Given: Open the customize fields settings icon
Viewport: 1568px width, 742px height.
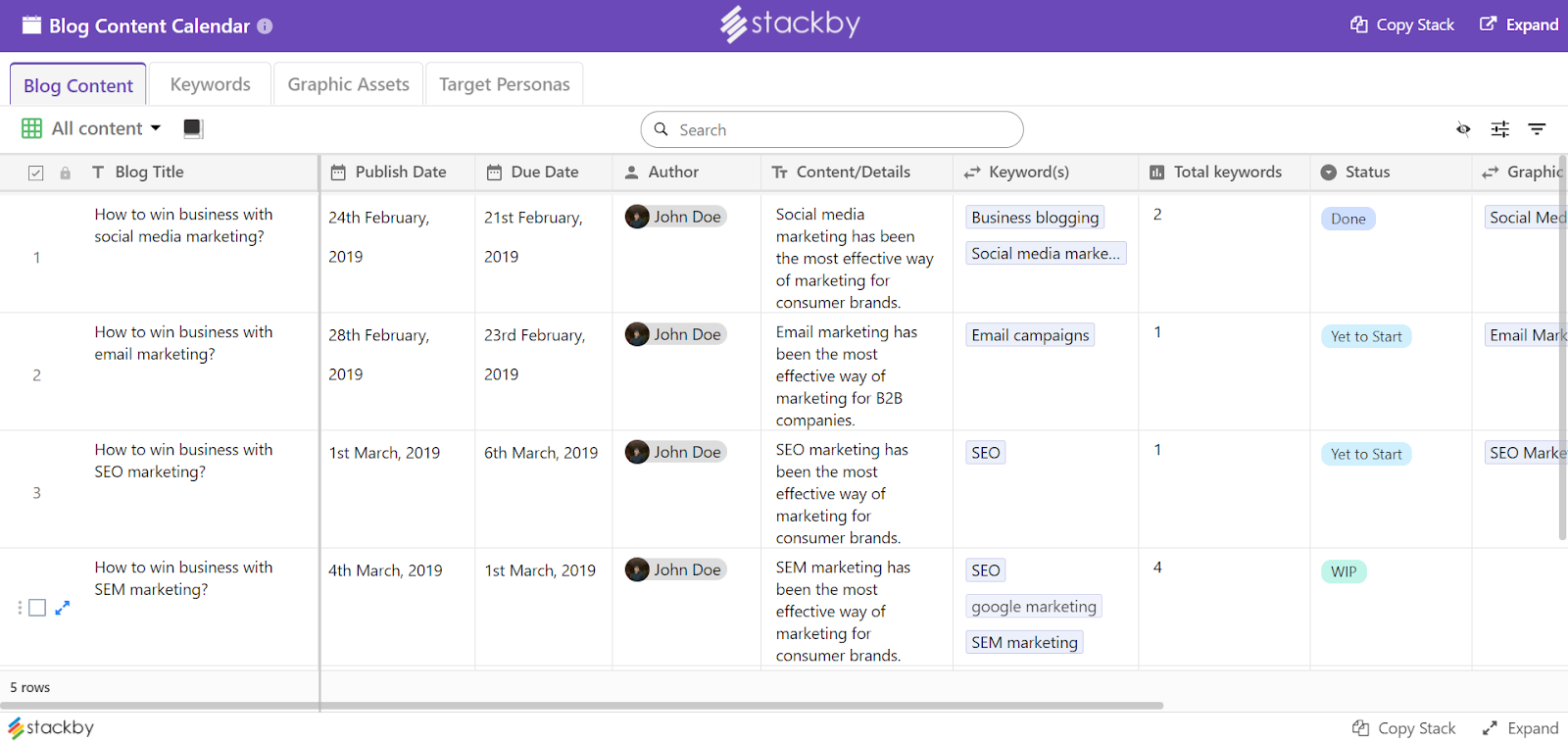Looking at the screenshot, I should pos(1499,129).
